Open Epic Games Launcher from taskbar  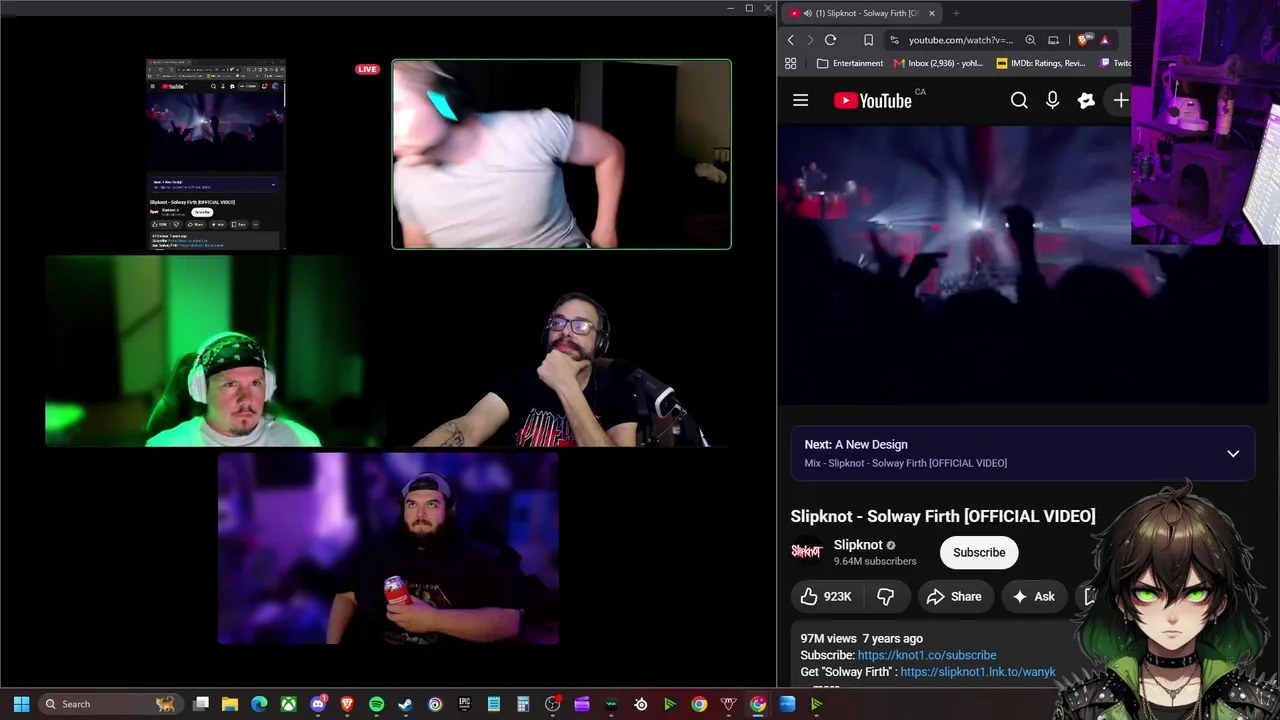coord(464,704)
